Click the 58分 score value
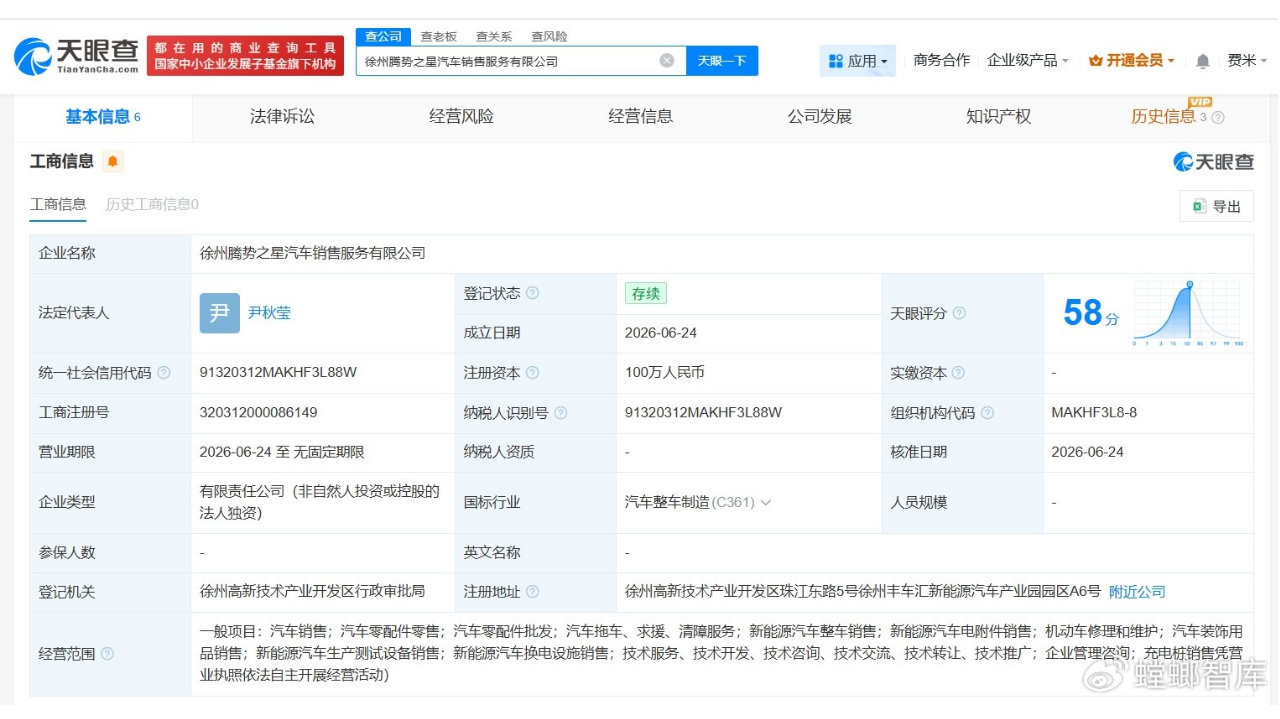 pos(1090,313)
